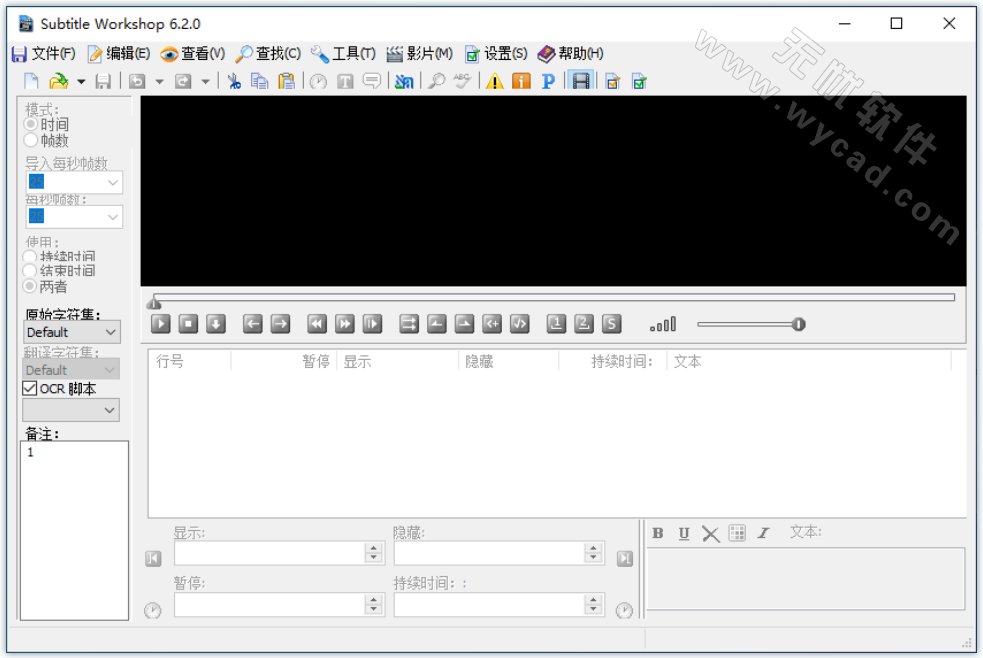Select the 结束时间 radio button
Viewport: 983px width, 658px height.
(x=29, y=271)
